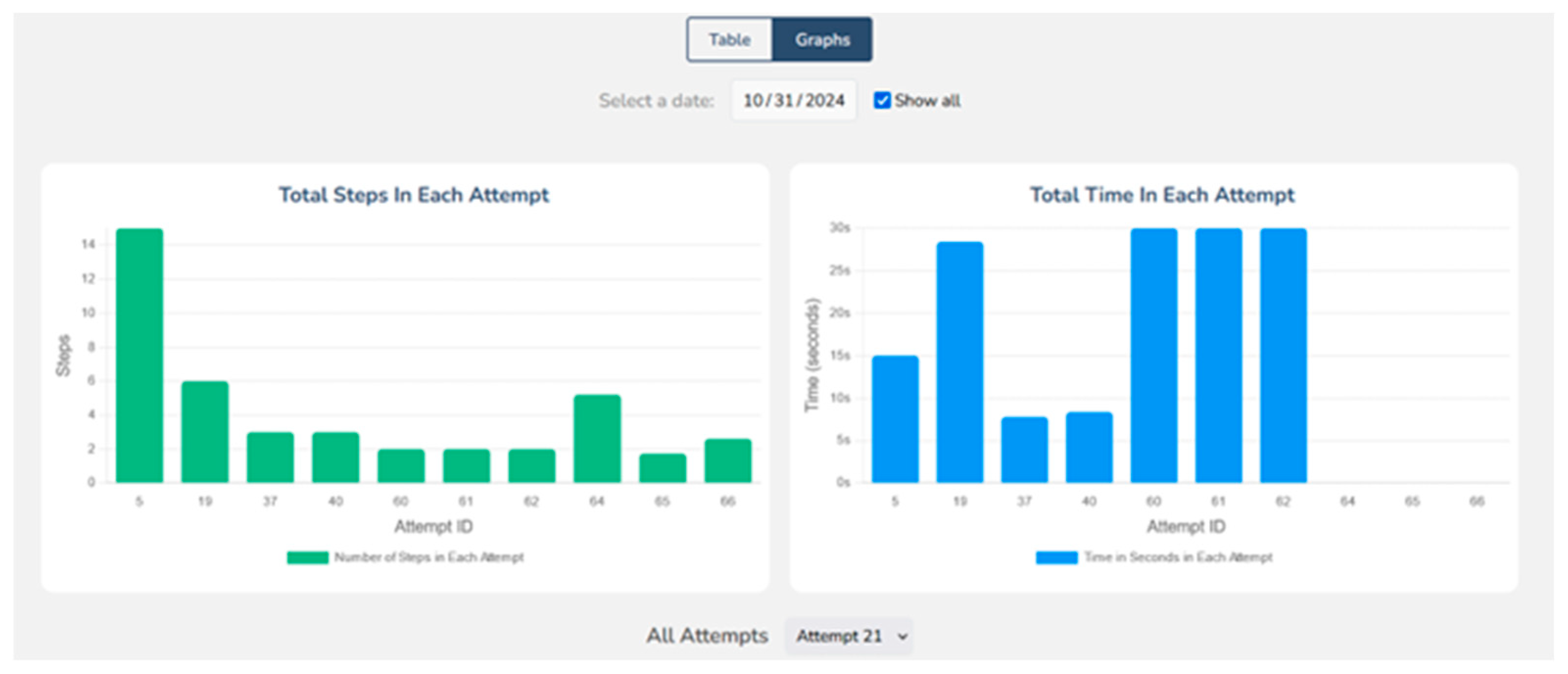1568x674 pixels.
Task: Uncheck the Show all checkbox
Action: 881,100
